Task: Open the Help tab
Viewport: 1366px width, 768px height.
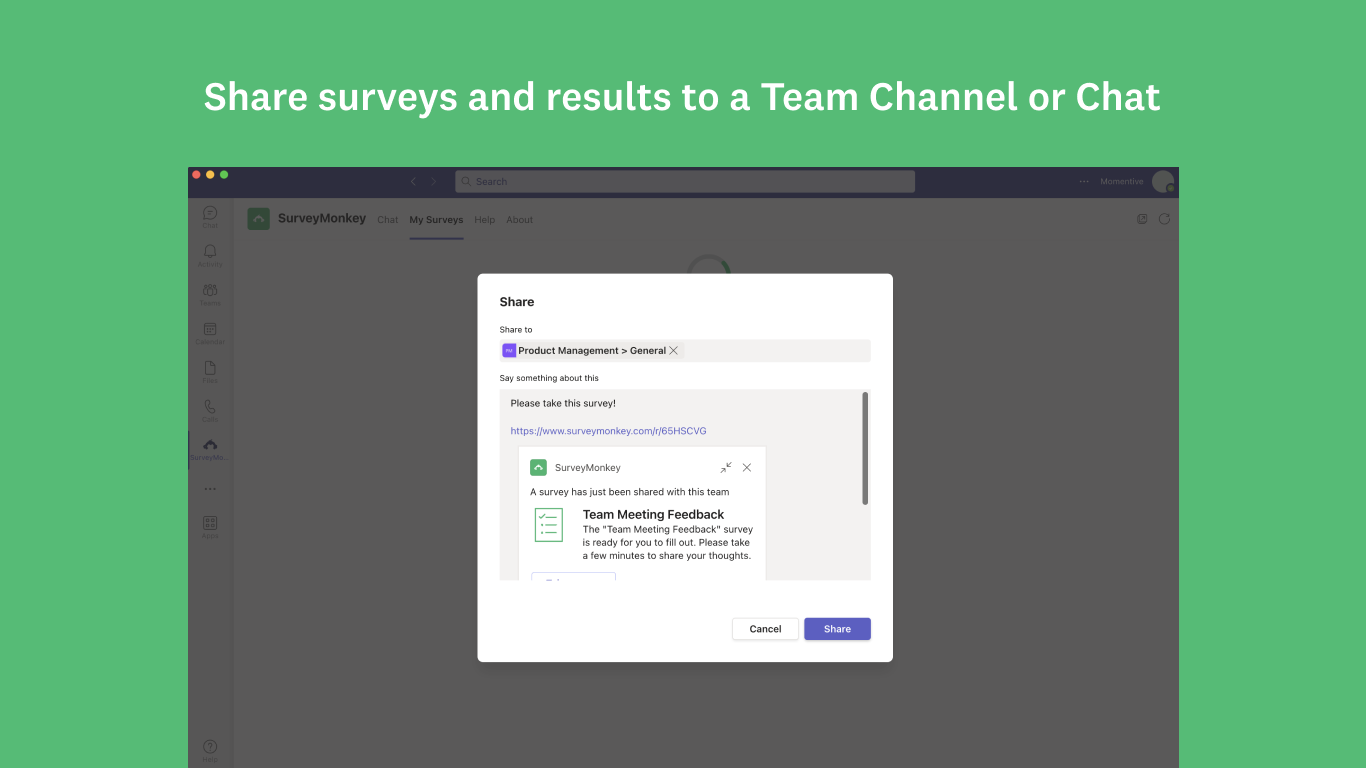Action: (x=485, y=220)
